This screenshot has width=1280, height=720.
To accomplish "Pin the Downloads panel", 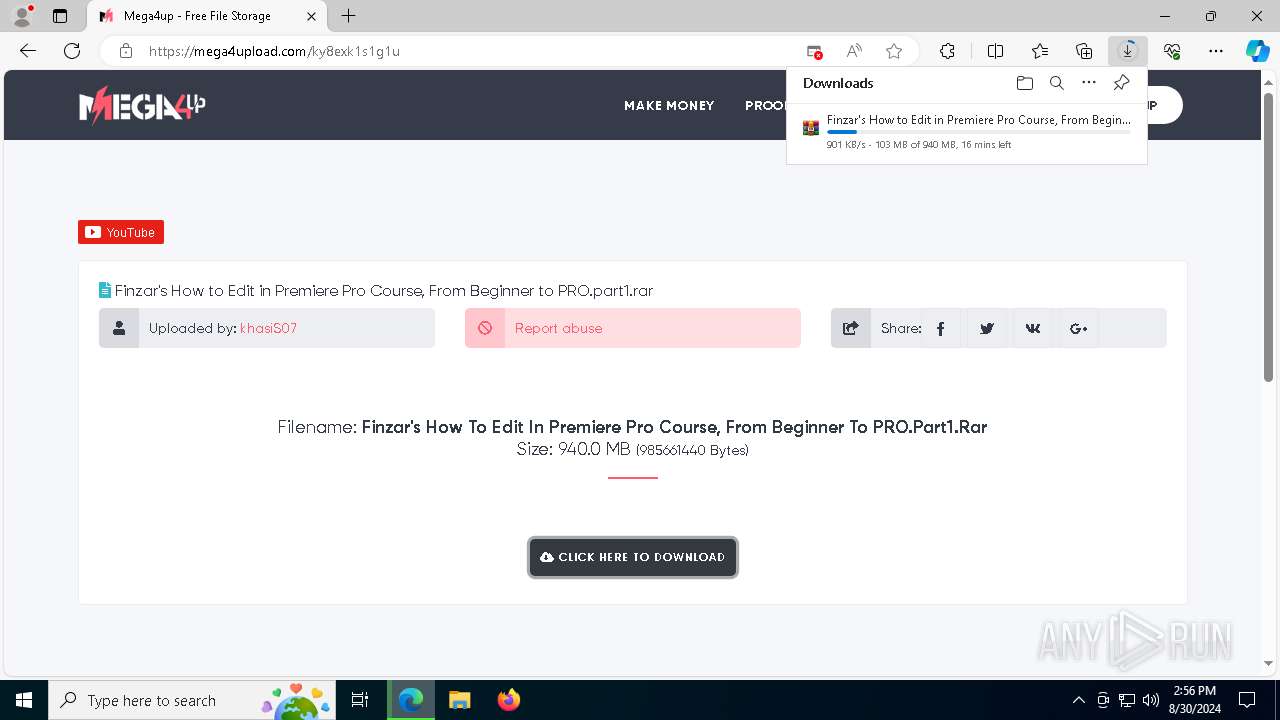I will pyautogui.click(x=1122, y=83).
